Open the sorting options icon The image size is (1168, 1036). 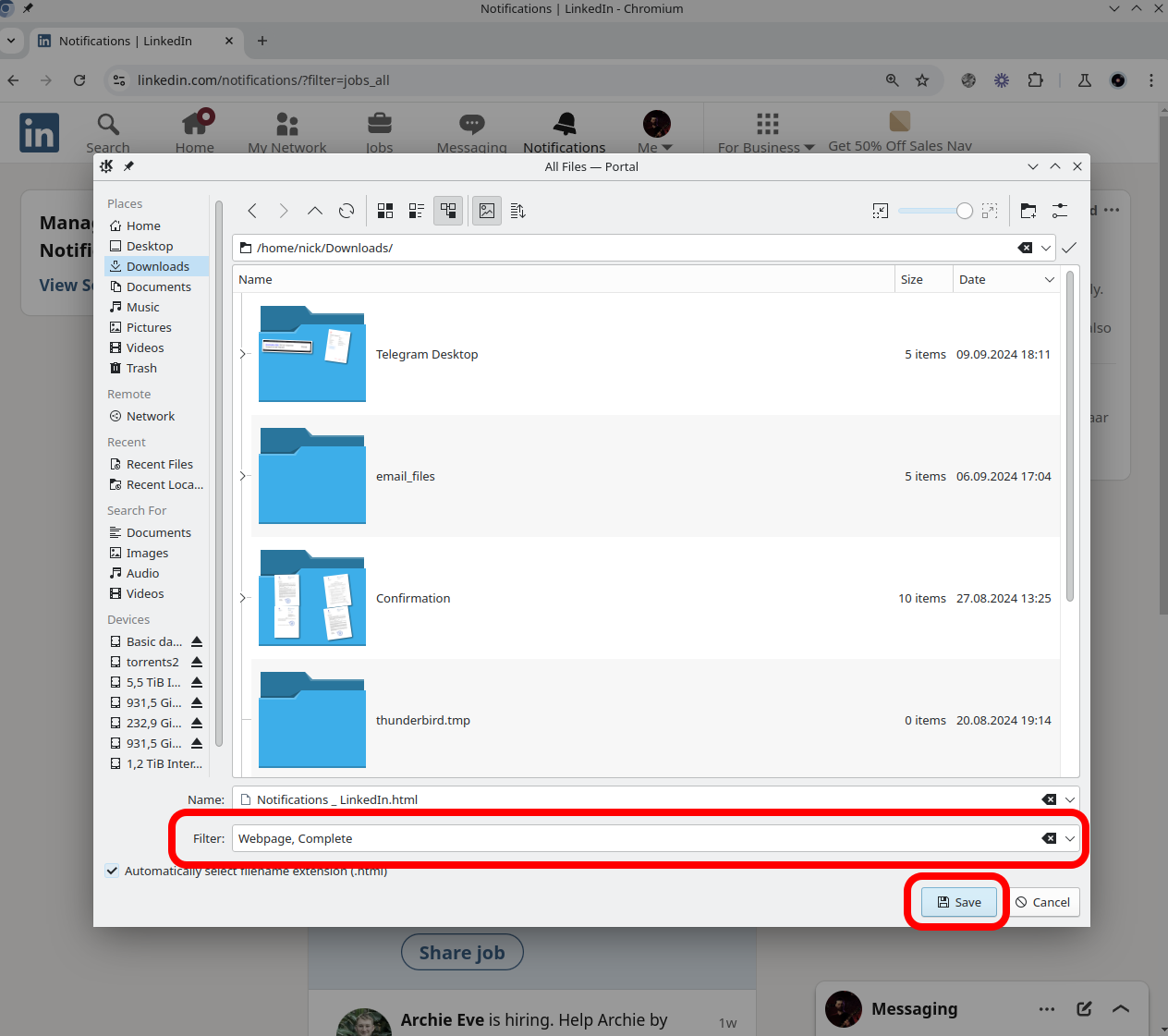click(518, 211)
